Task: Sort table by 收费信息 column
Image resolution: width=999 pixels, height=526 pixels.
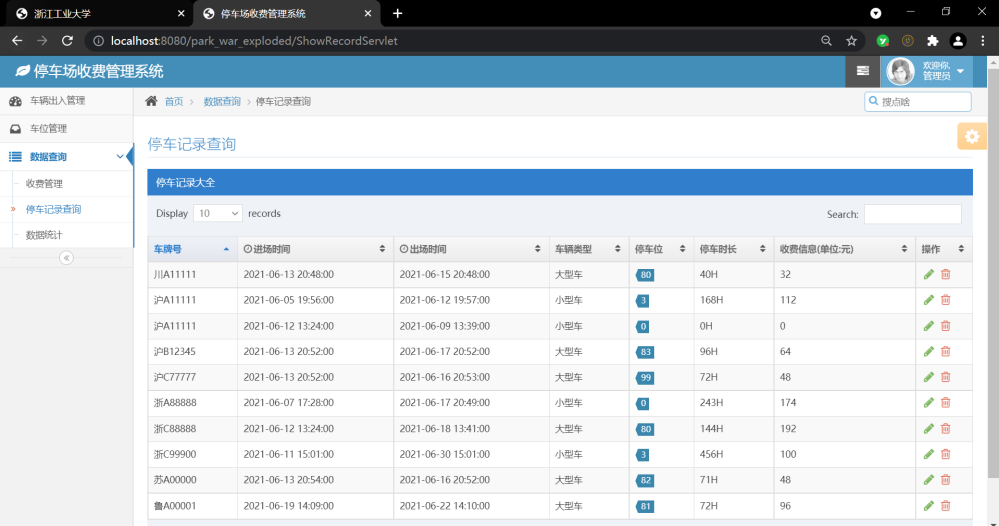Action: pyautogui.click(x=844, y=249)
